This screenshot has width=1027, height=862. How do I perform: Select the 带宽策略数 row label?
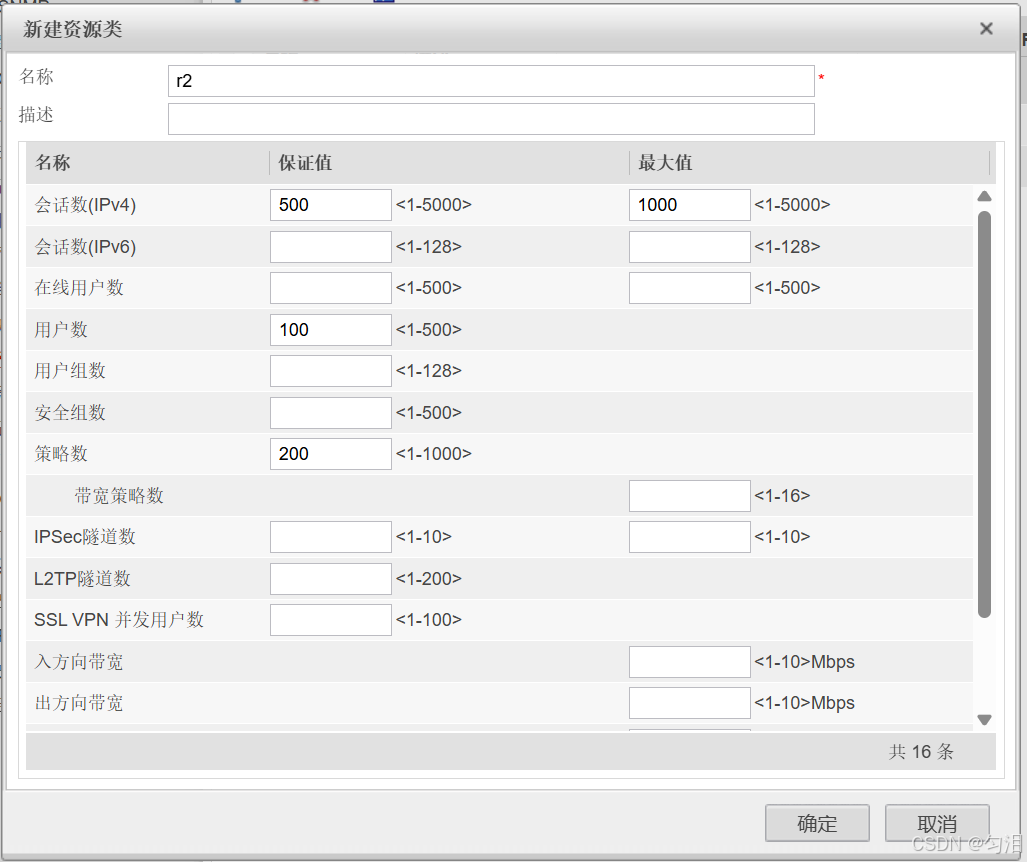click(119, 496)
